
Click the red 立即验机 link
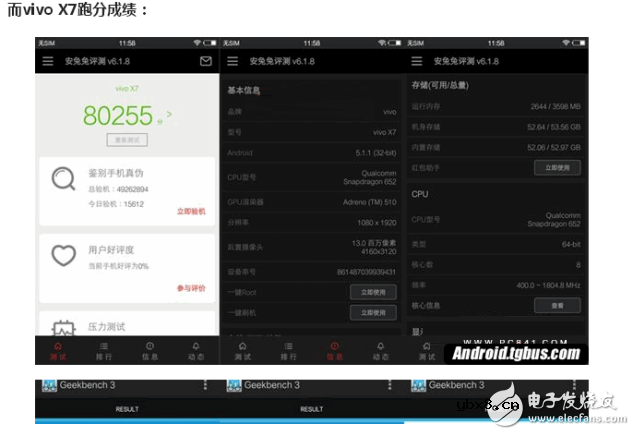(191, 211)
